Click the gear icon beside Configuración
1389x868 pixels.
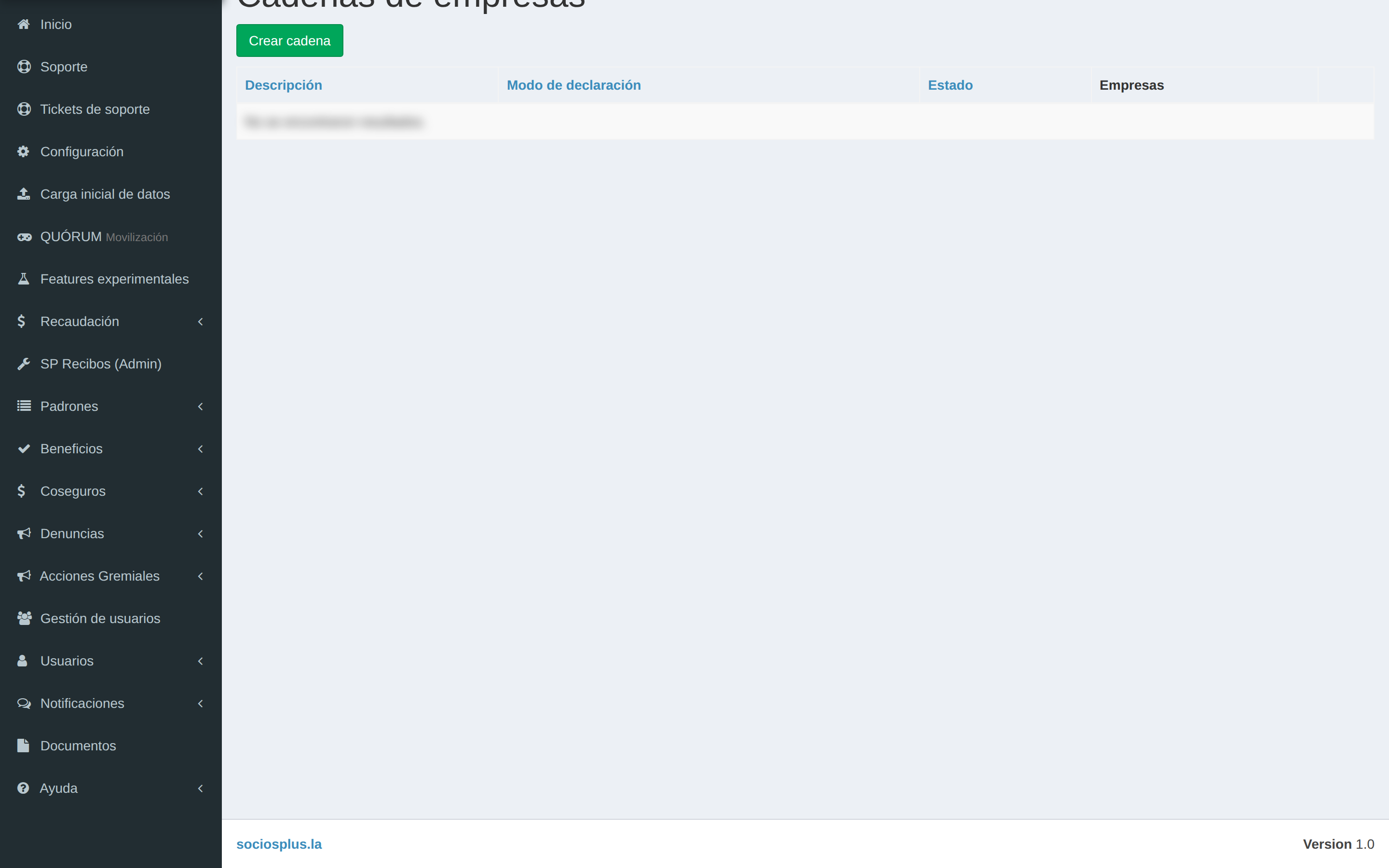(23, 151)
